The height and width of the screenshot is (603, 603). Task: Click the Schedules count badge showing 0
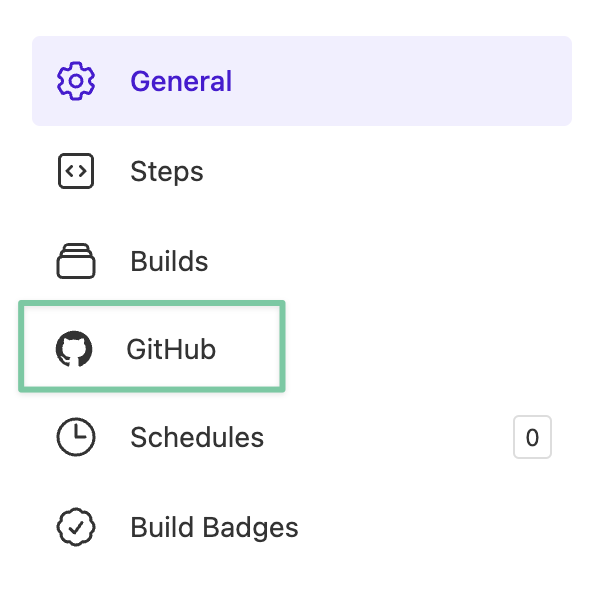[532, 437]
